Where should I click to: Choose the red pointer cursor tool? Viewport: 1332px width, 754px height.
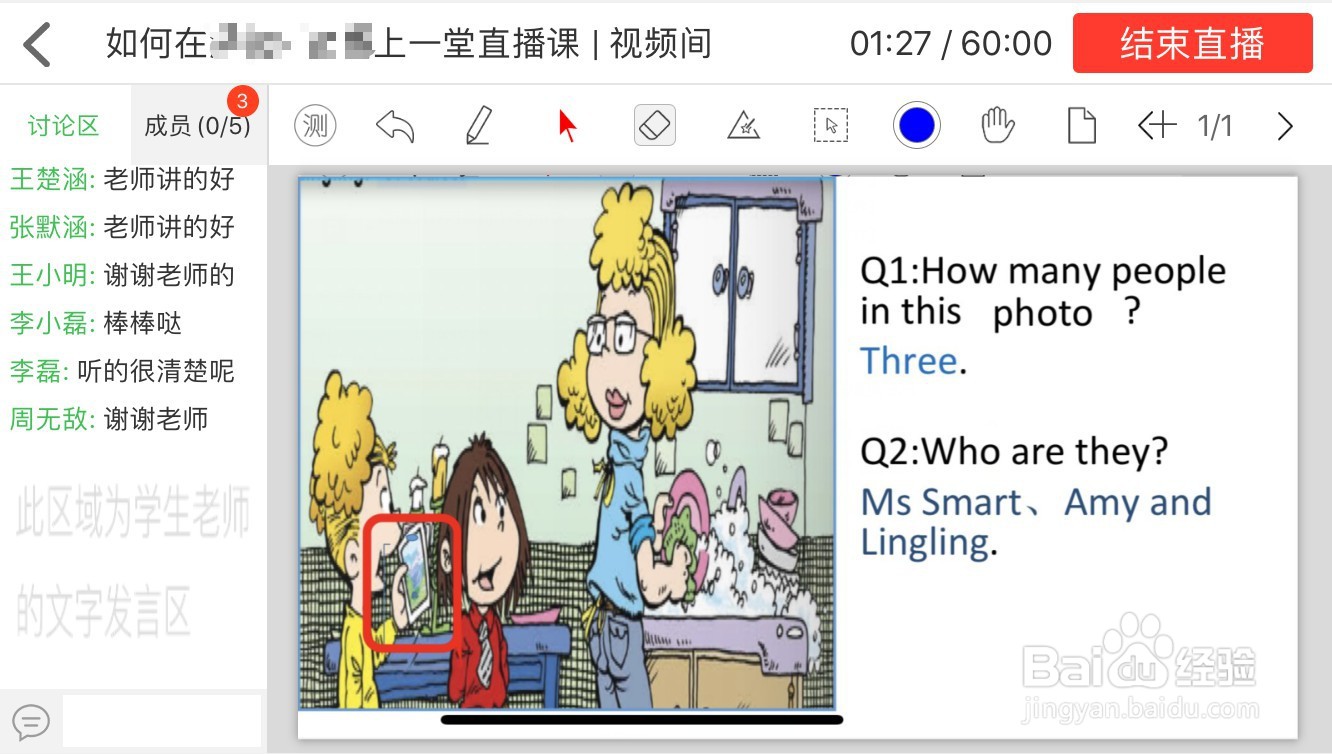point(567,126)
